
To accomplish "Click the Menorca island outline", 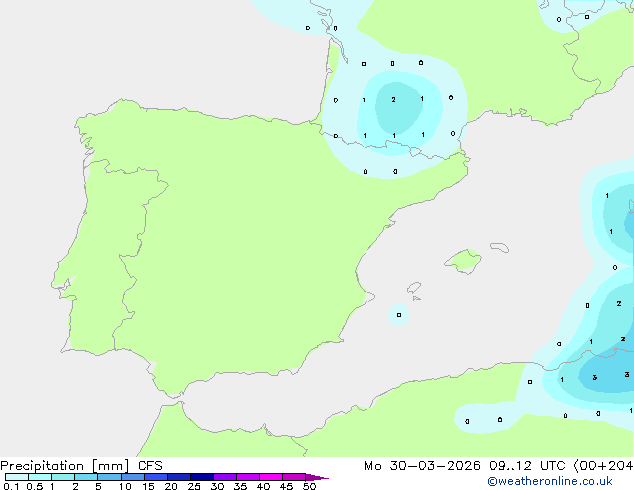I will click(x=500, y=247).
